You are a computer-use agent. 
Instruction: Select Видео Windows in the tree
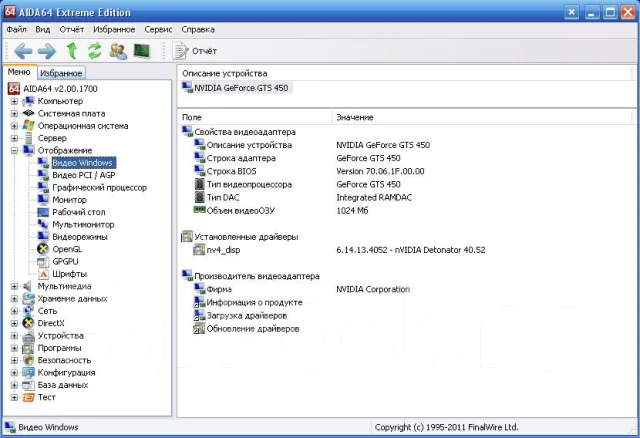82,163
